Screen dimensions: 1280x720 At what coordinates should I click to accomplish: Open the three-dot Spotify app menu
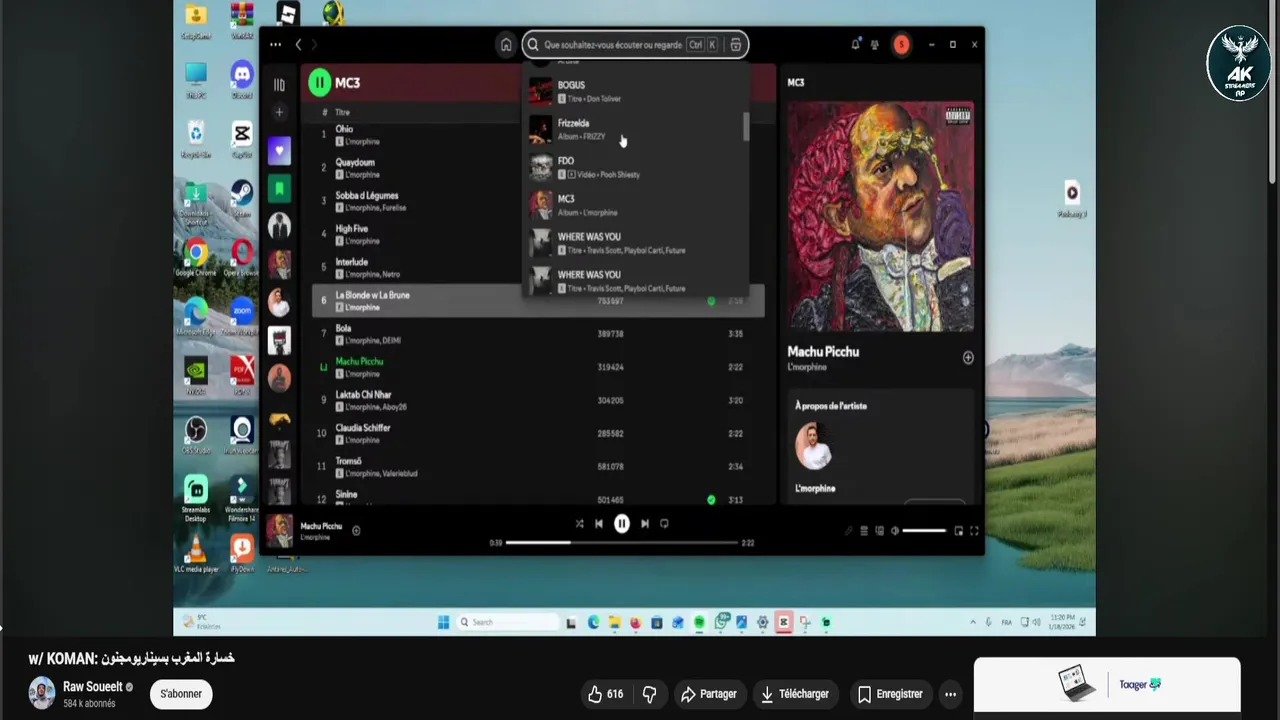click(275, 45)
